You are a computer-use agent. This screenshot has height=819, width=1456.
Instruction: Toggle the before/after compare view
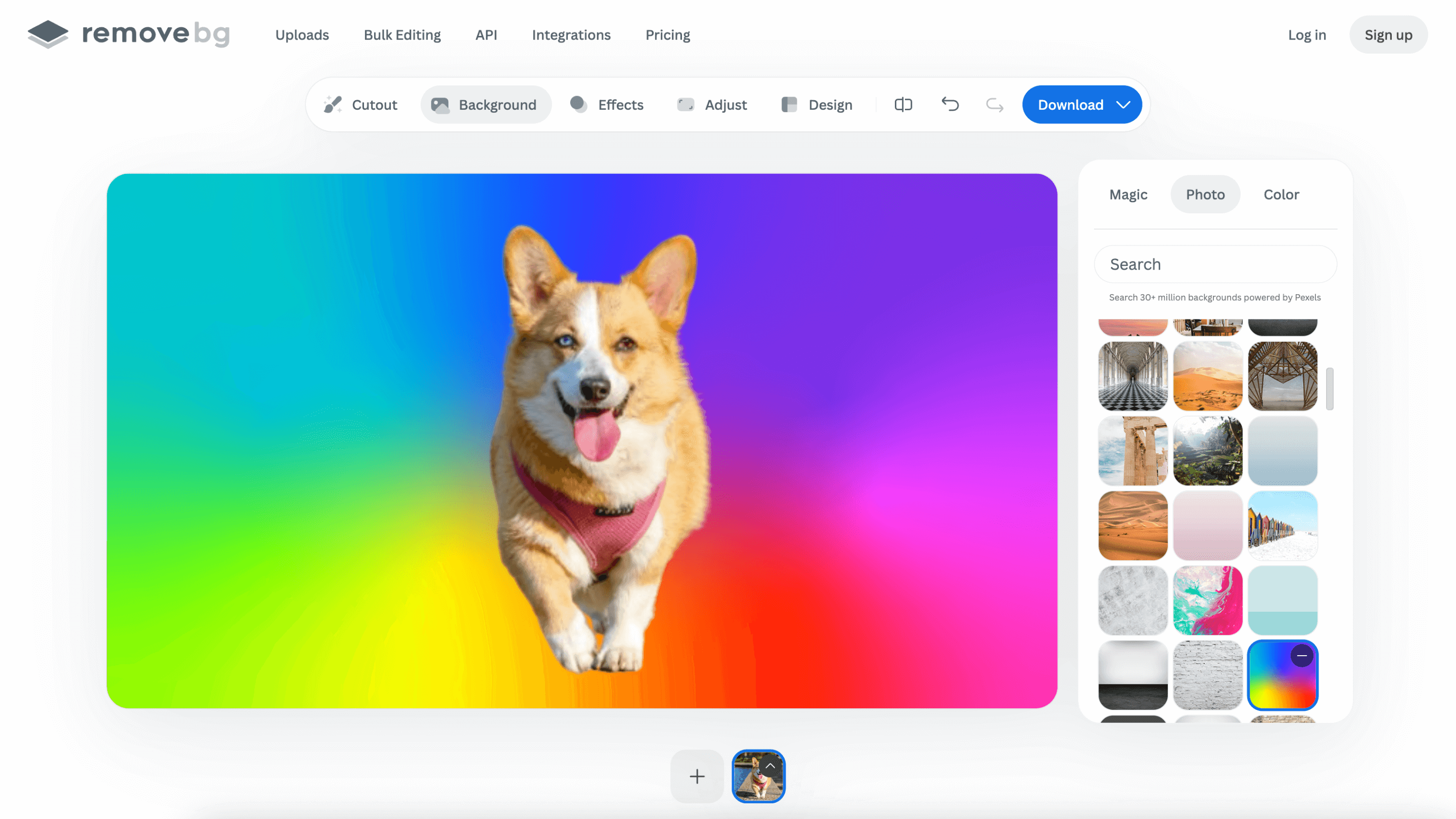coord(903,105)
